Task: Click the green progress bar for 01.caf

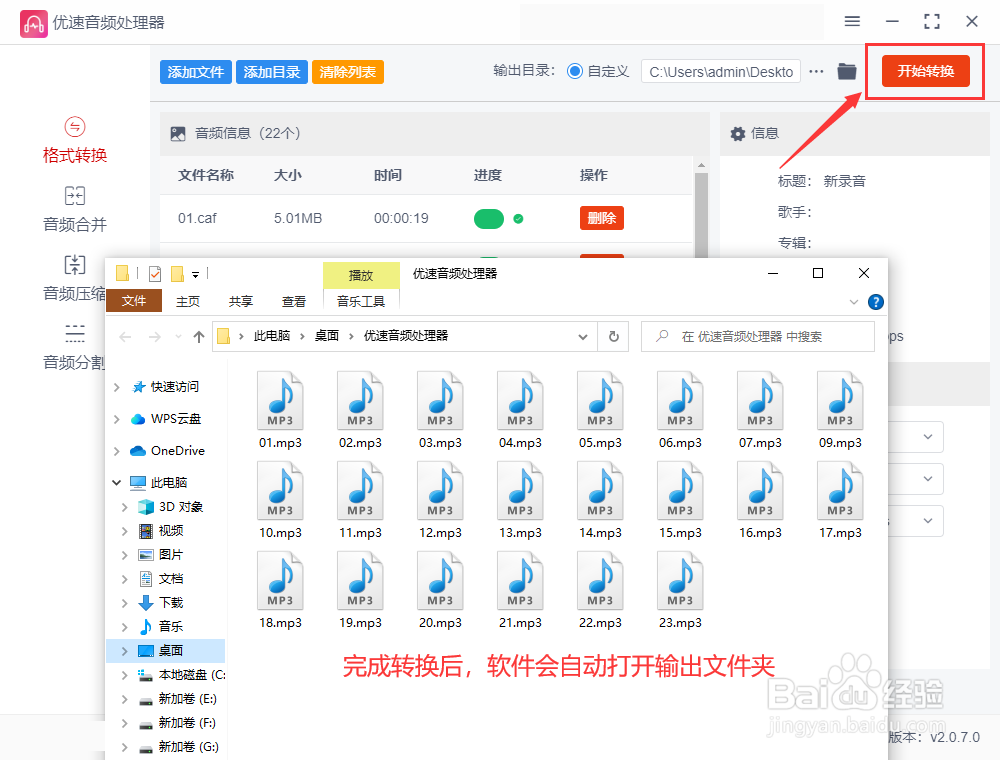Action: coord(489,219)
